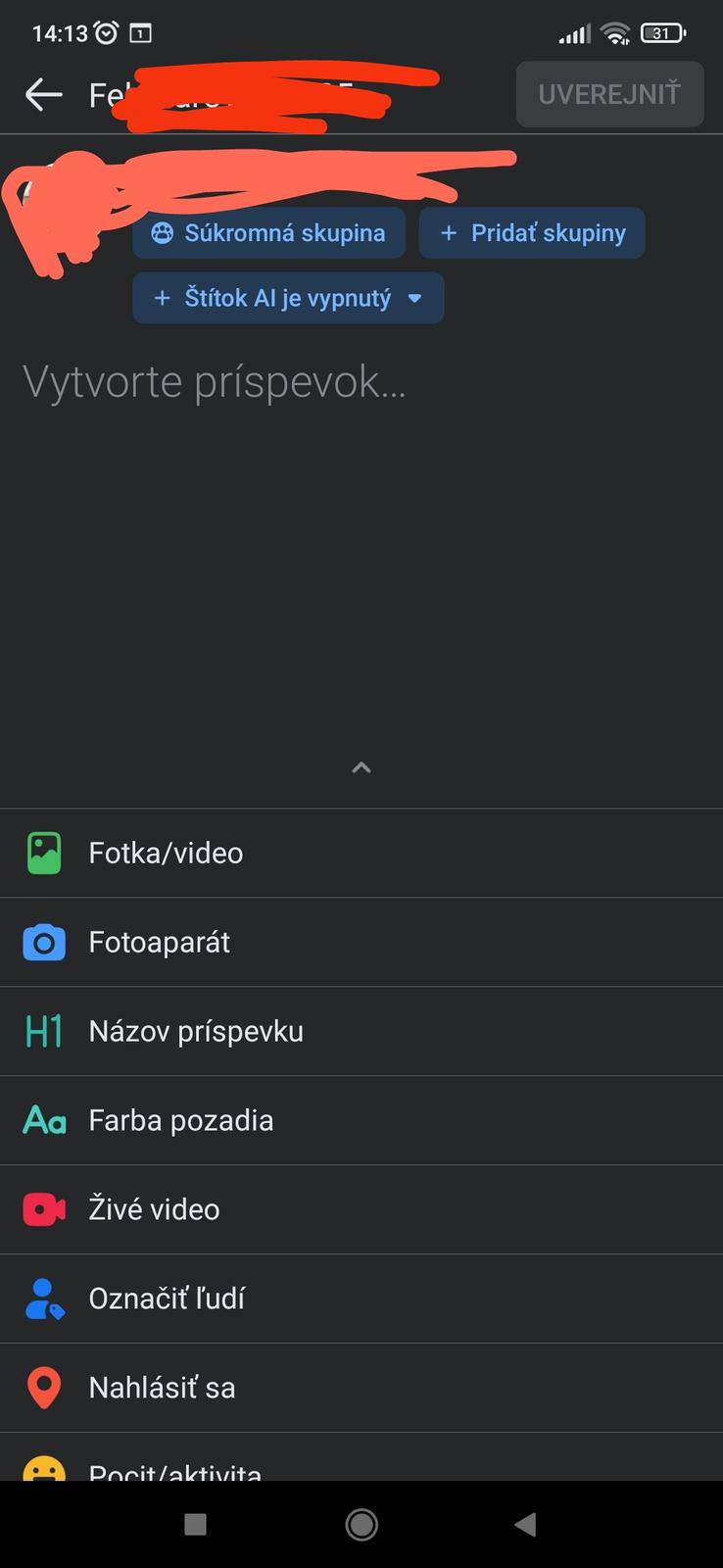Select the Aa background color icon
723x1568 pixels.
[44, 1120]
